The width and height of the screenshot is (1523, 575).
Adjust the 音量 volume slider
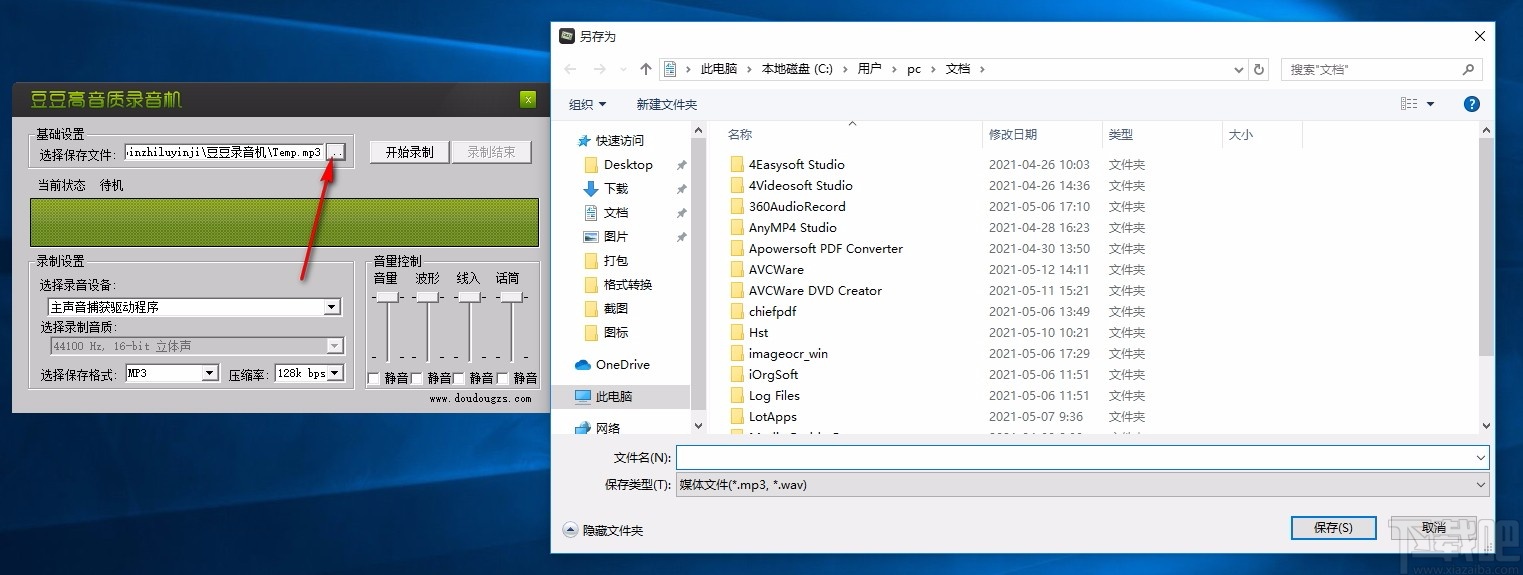coord(386,297)
